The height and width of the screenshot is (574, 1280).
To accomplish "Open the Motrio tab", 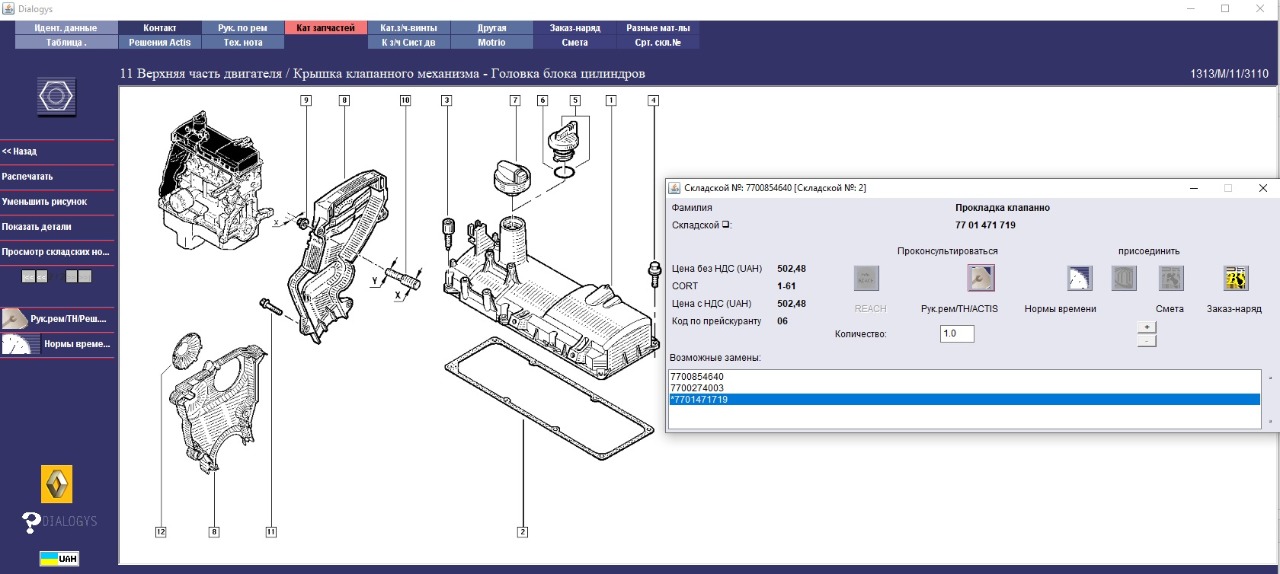I will click(x=491, y=43).
